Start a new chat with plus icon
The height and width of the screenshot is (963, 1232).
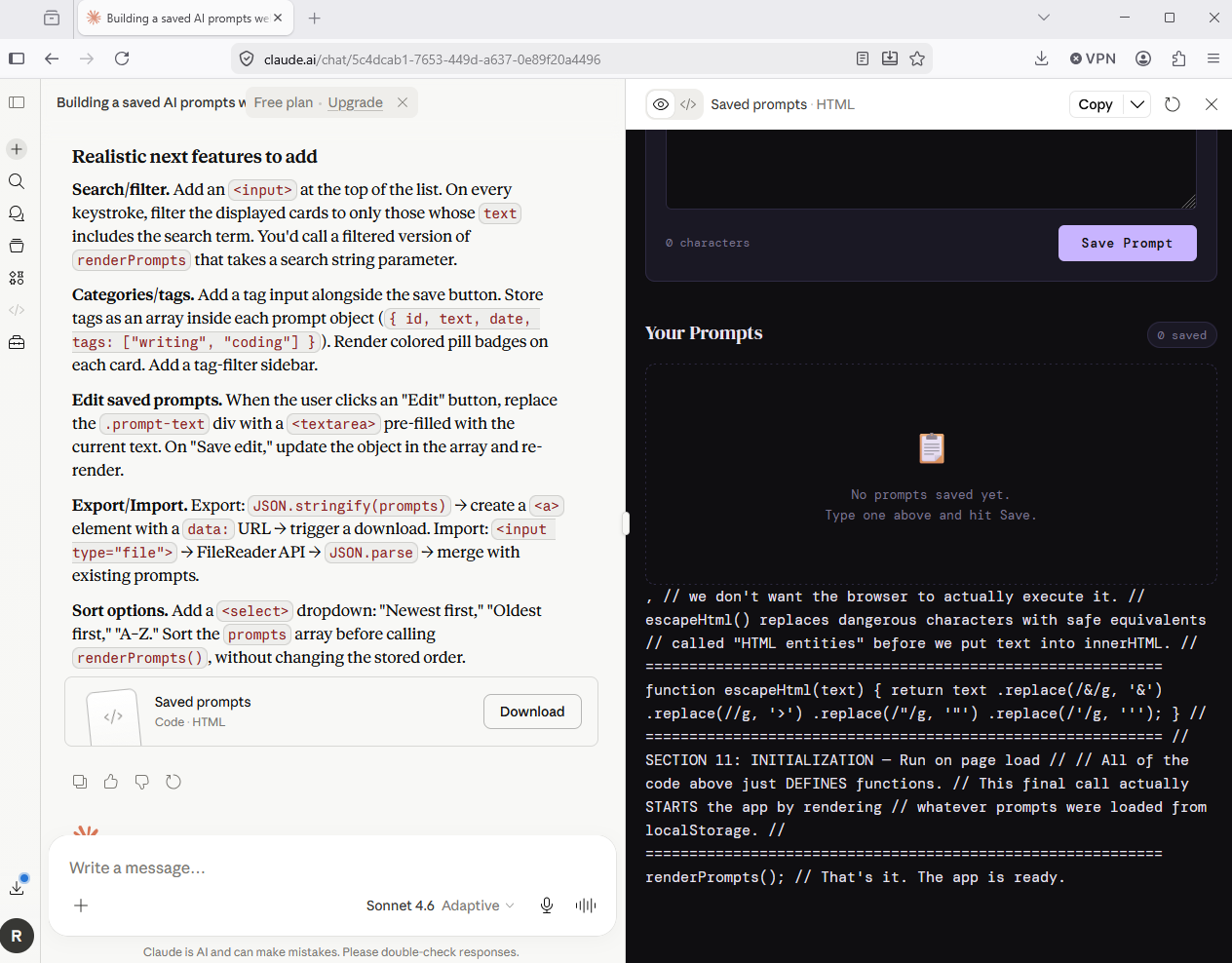[17, 149]
